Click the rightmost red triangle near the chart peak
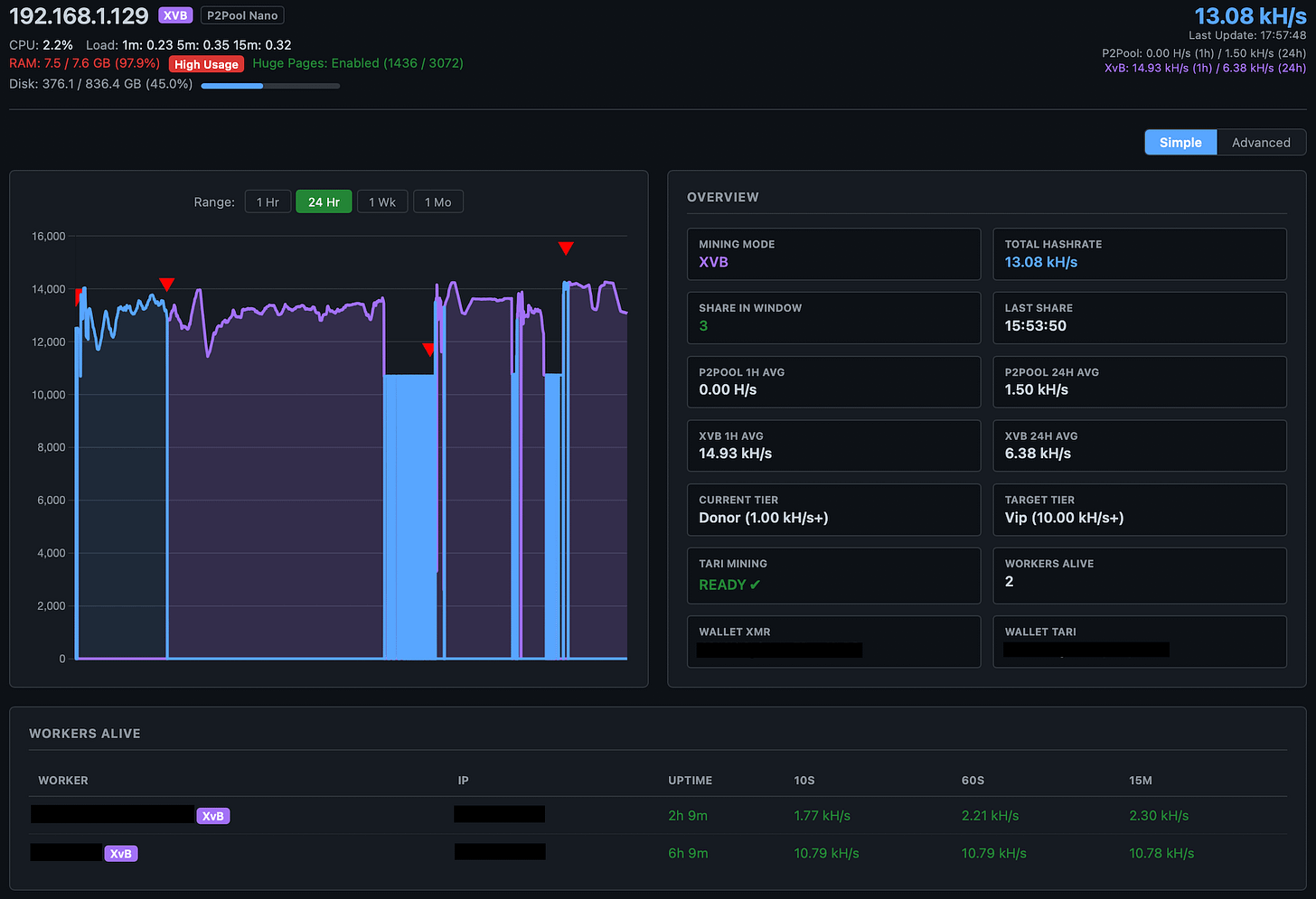The image size is (1316, 899). tap(566, 247)
